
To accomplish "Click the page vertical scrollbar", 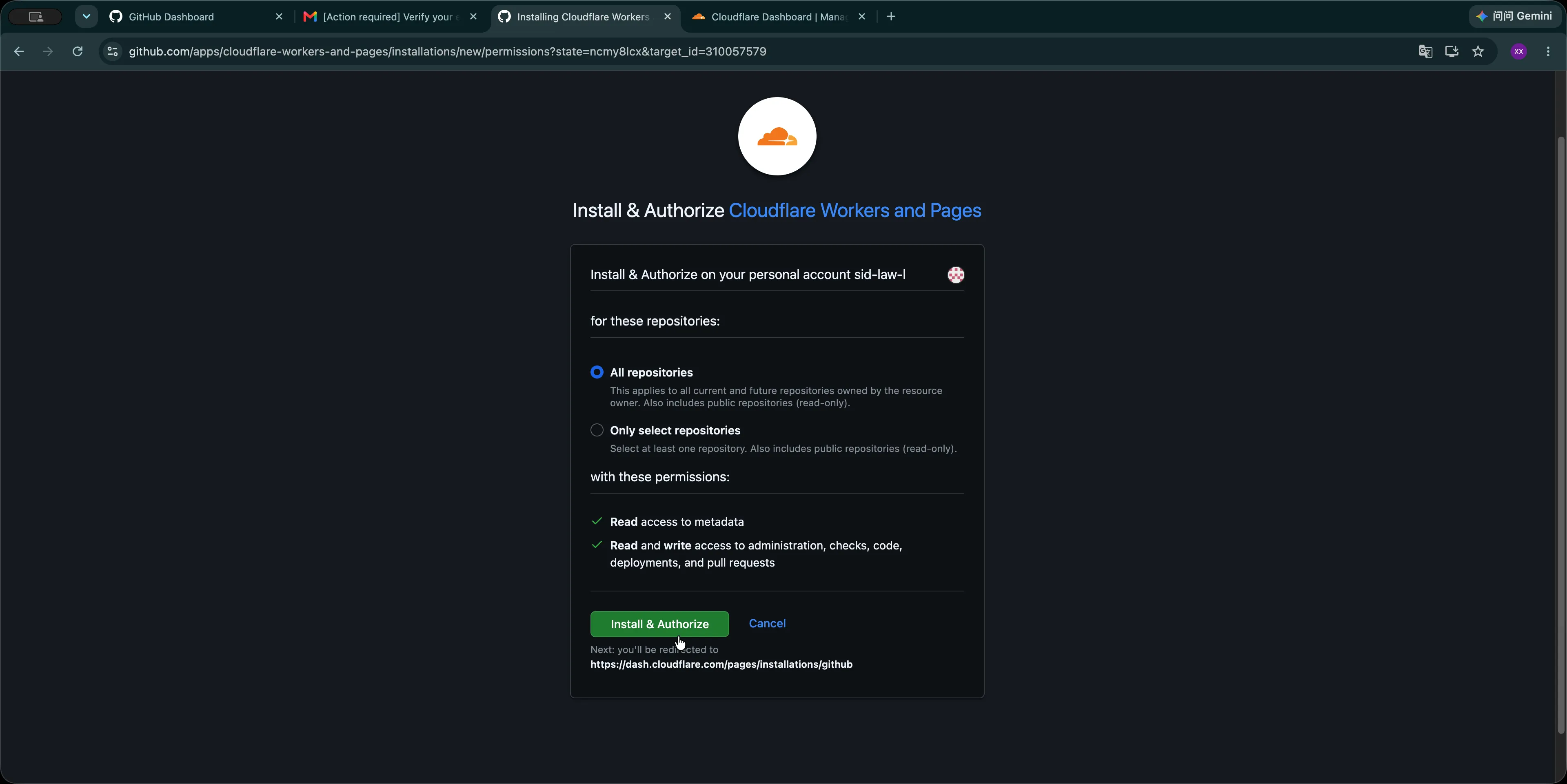I will 1561,435.
